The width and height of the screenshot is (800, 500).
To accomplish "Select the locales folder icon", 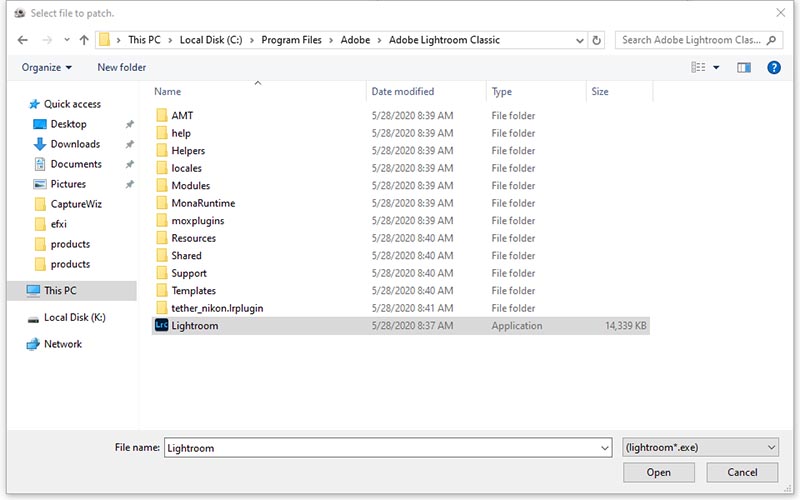I will tap(161, 168).
